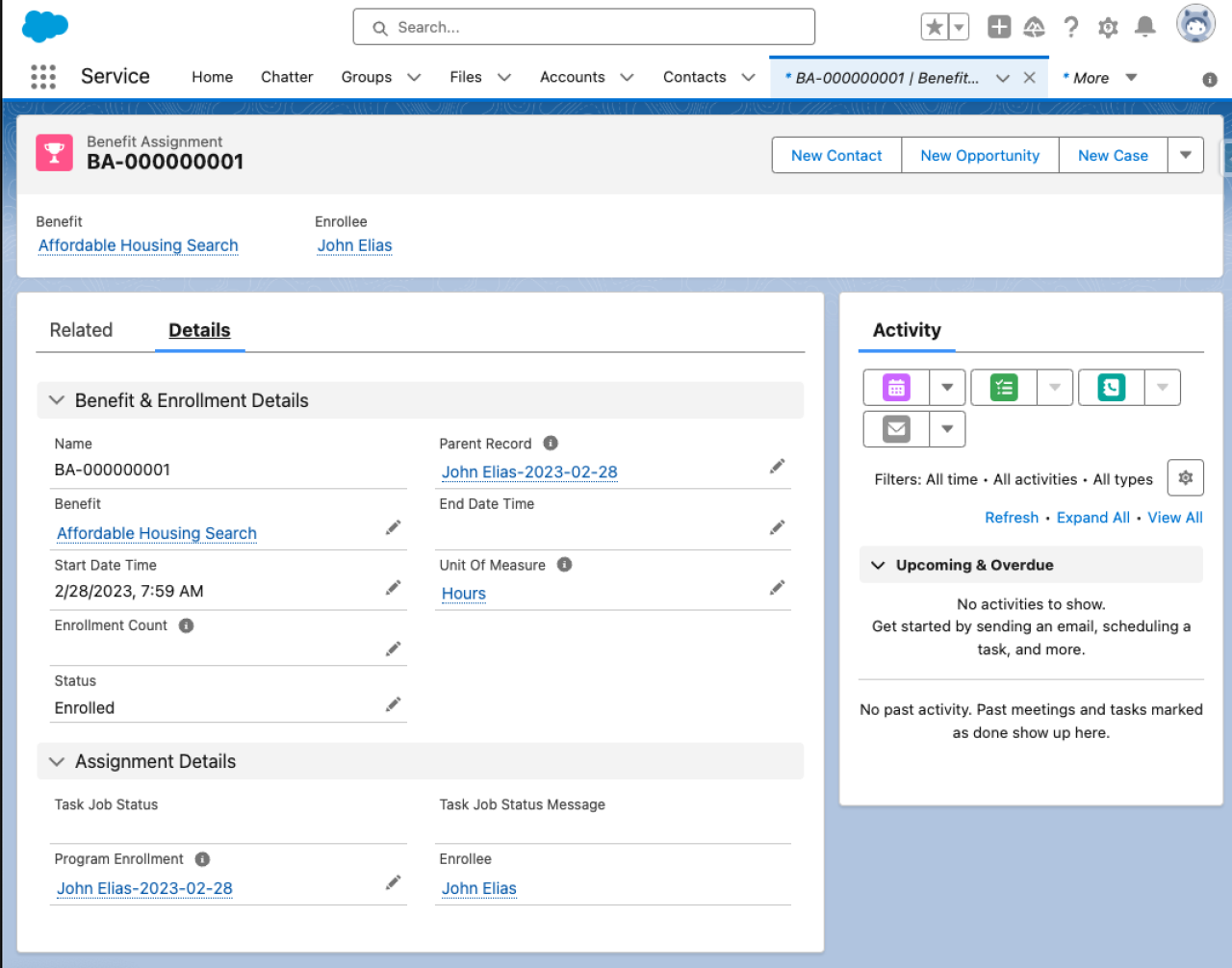Open the Groups nav dropdown chevron

[x=414, y=78]
